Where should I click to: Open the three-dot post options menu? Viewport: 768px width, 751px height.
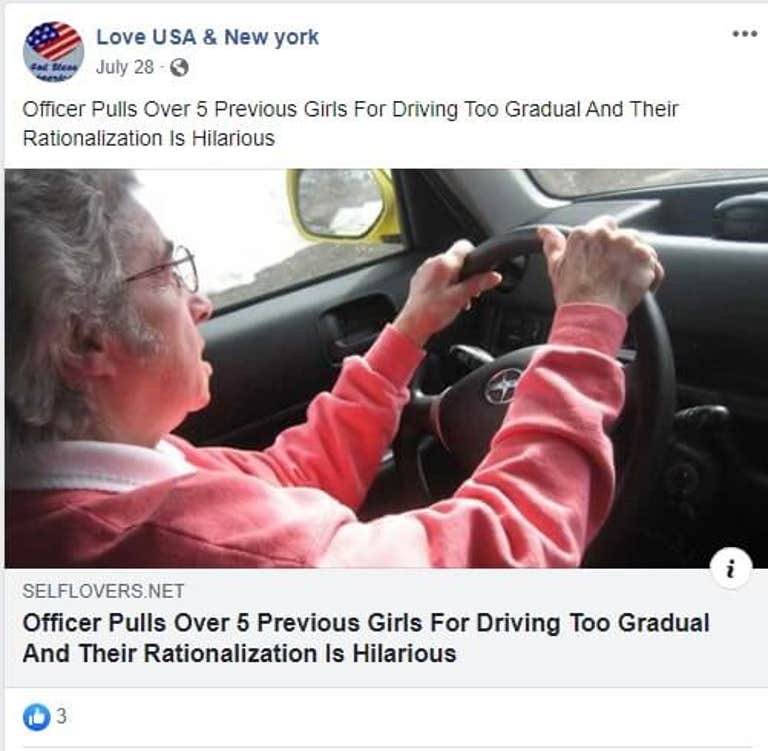point(744,34)
